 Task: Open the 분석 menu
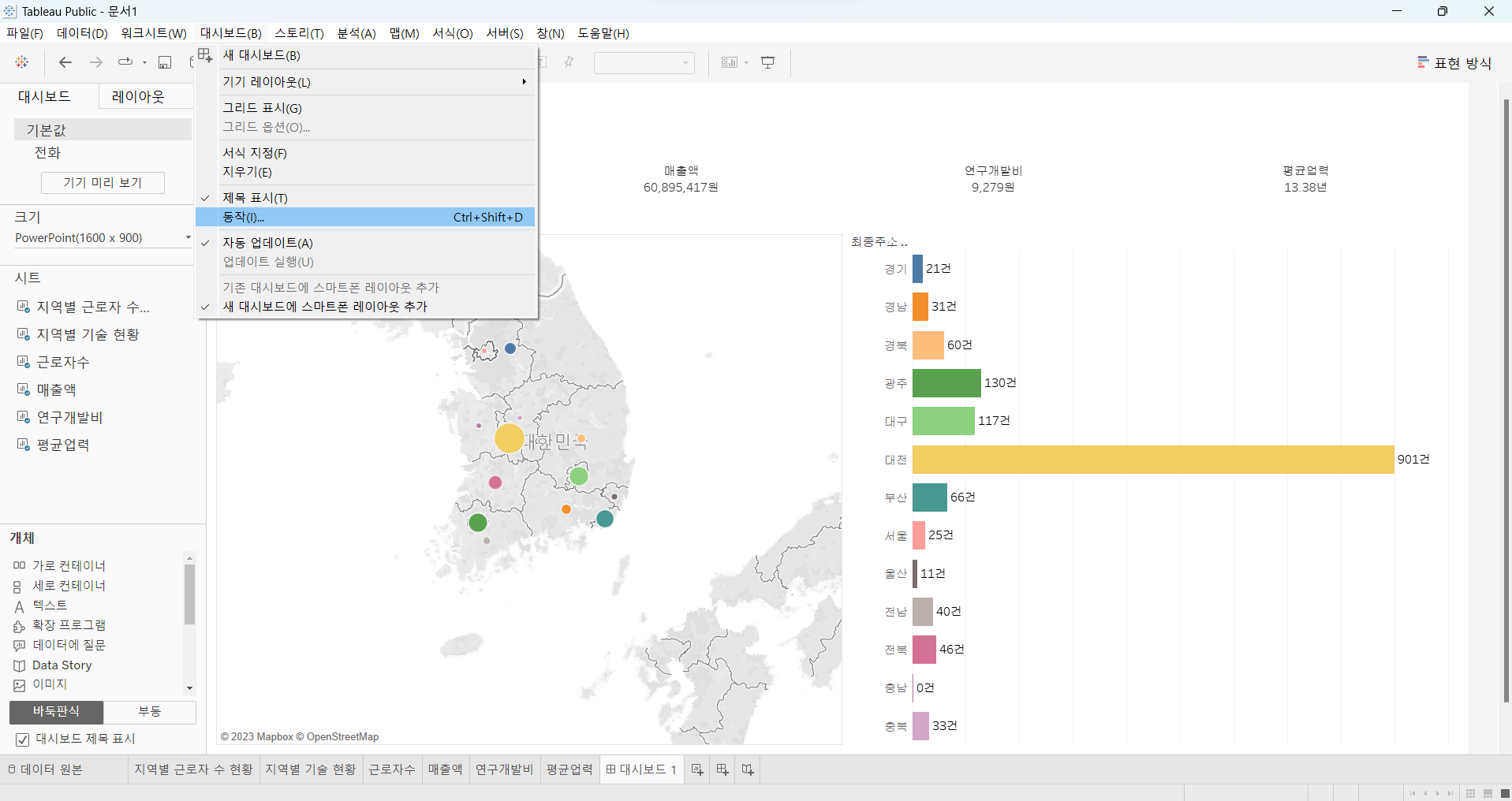click(x=357, y=33)
